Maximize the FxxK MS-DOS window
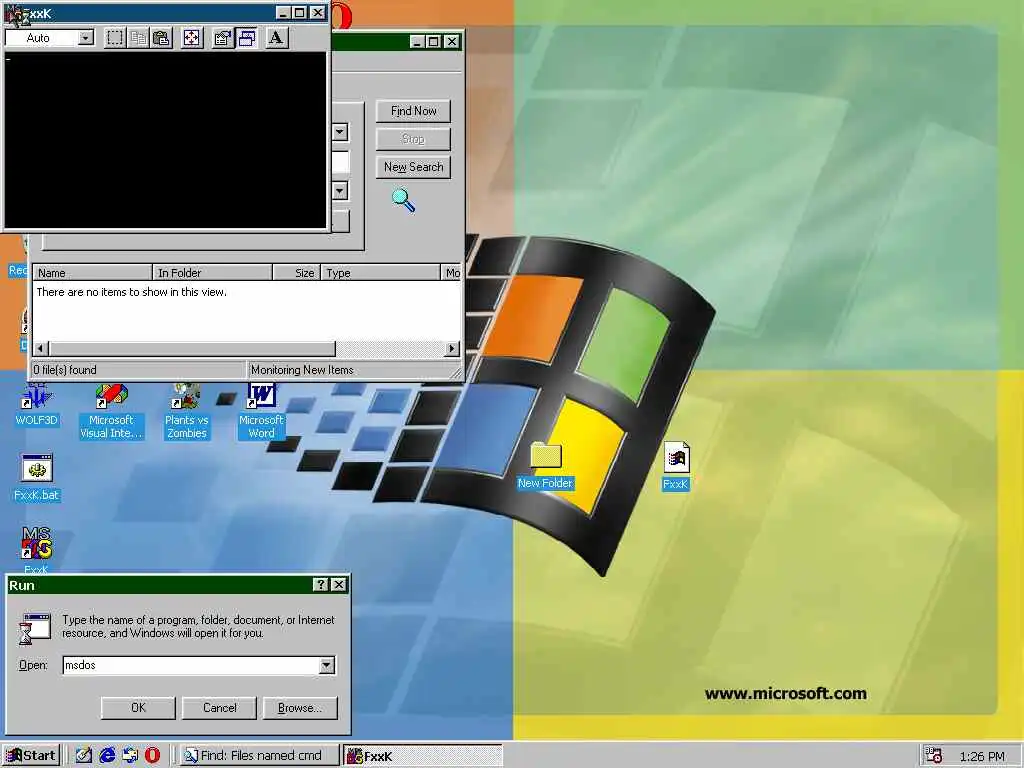The image size is (1024, 768). 300,12
